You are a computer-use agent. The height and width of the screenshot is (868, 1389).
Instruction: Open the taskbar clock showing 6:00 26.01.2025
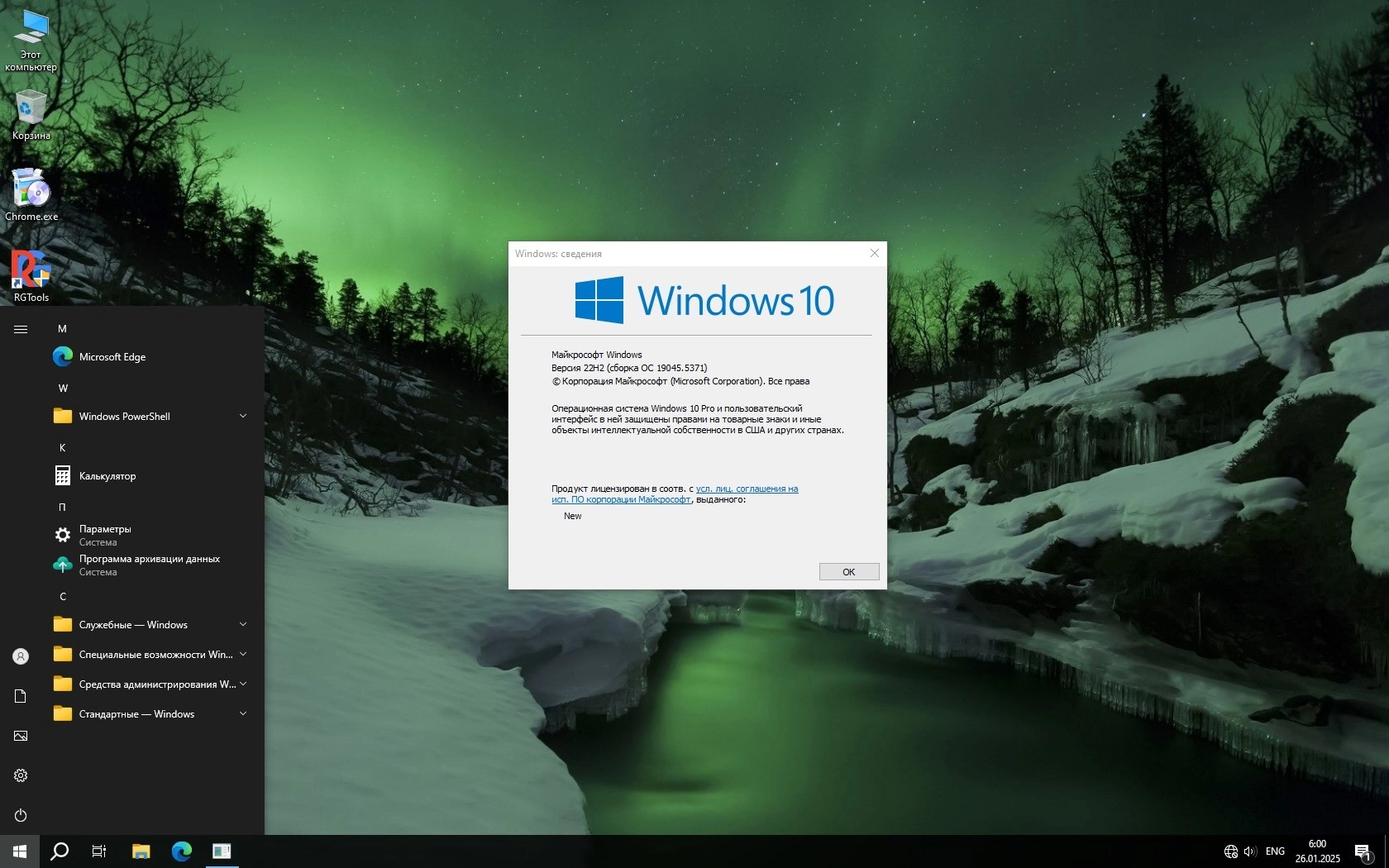(x=1317, y=851)
